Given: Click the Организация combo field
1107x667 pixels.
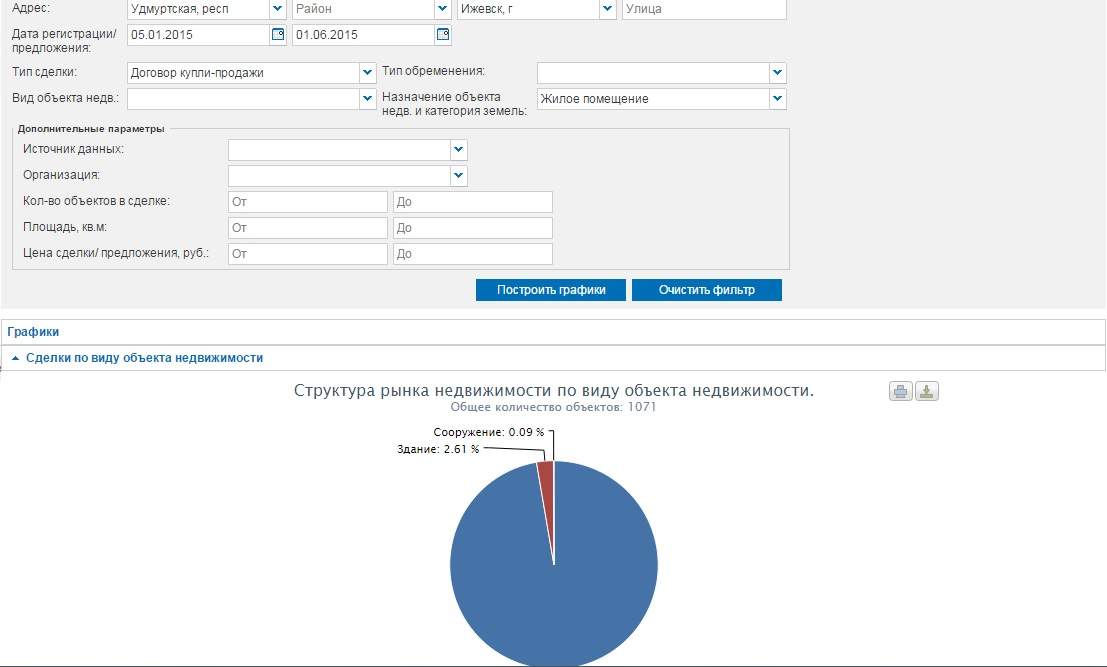Looking at the screenshot, I should tap(340, 176).
